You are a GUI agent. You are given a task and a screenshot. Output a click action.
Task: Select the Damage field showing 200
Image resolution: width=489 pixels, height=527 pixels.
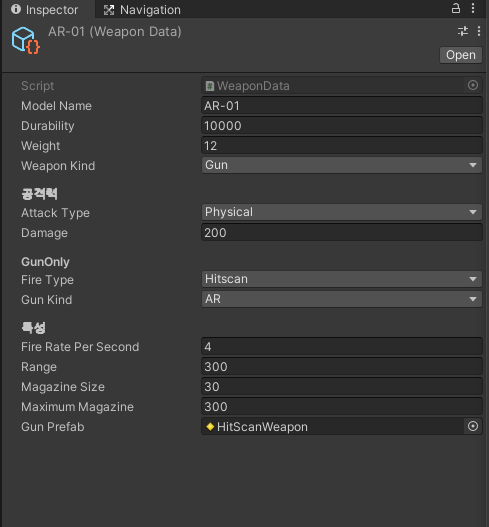[342, 233]
